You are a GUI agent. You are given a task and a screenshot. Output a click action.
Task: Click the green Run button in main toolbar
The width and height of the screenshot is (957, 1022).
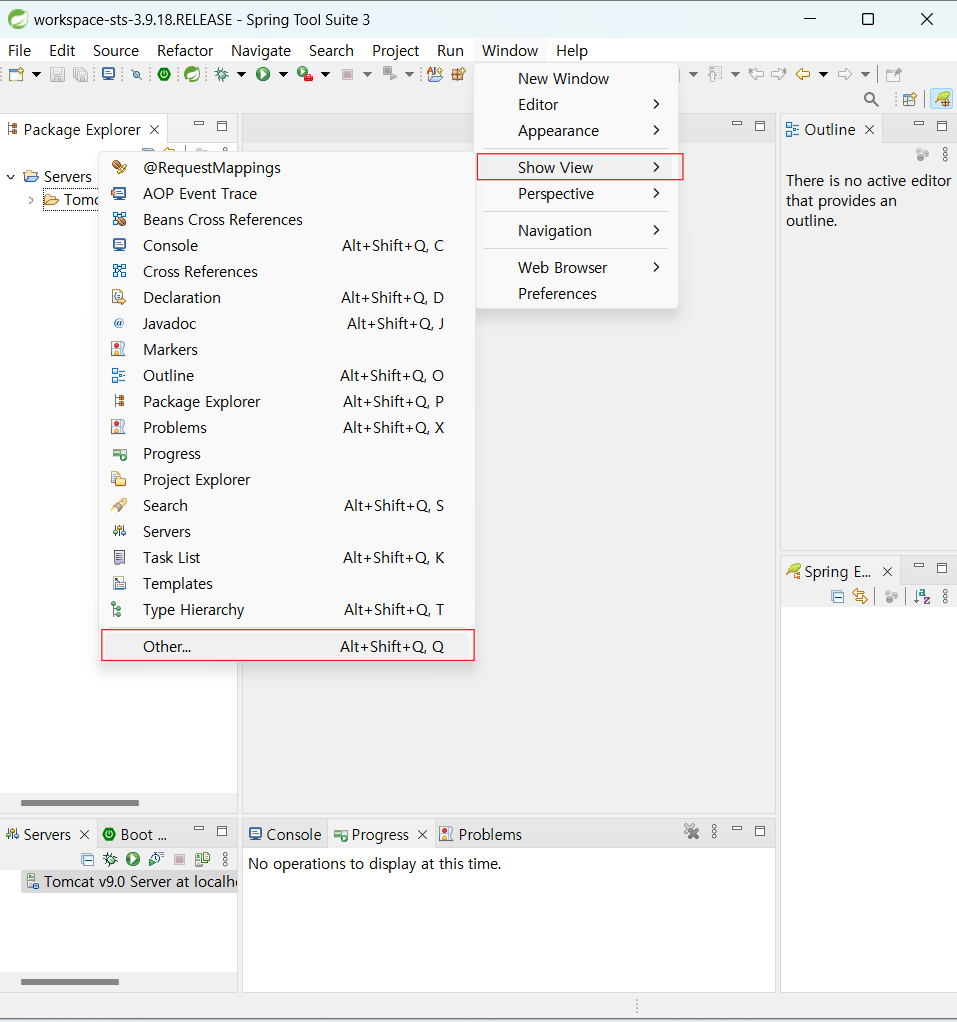(x=263, y=74)
